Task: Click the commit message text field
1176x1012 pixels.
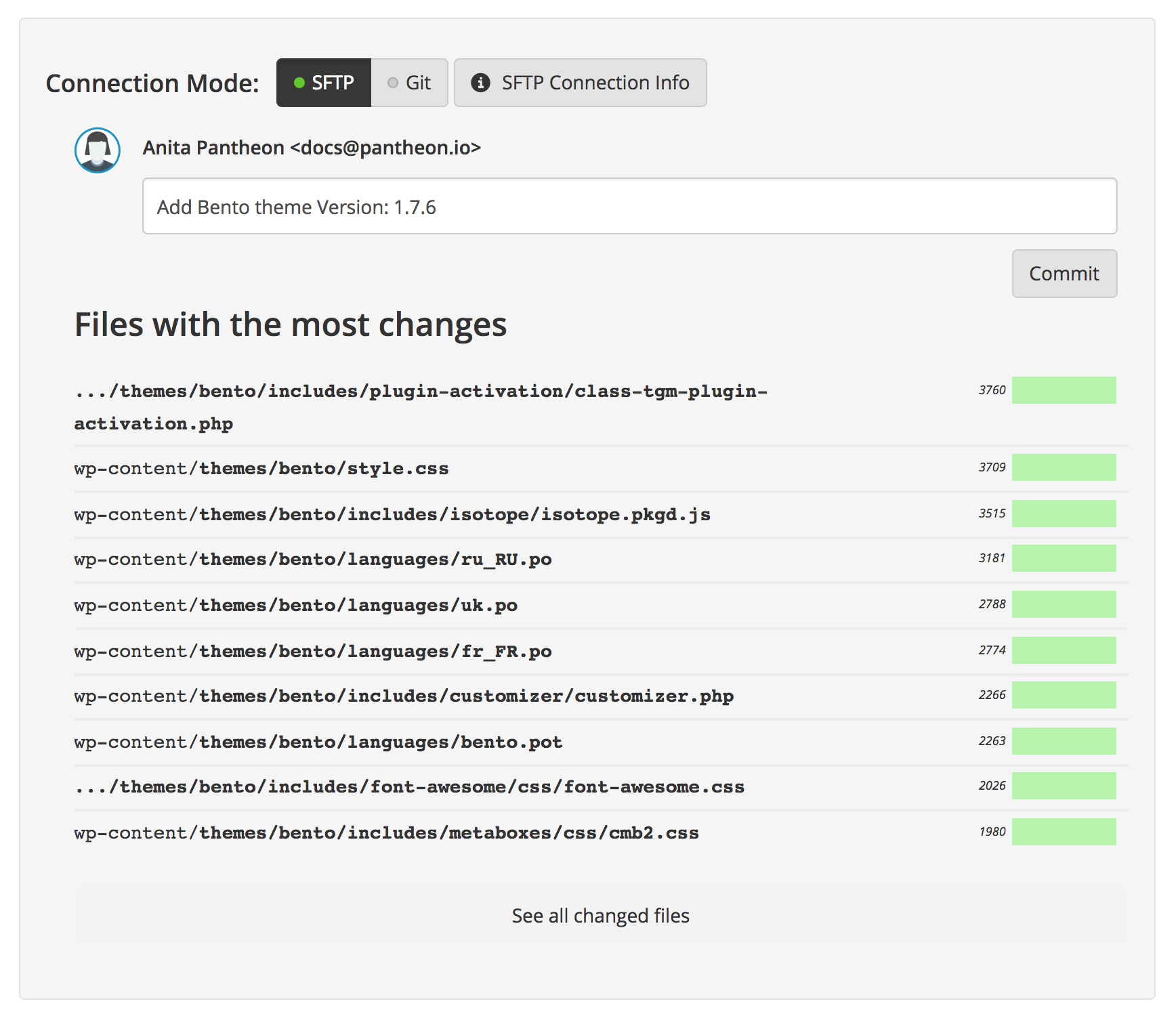Action: (629, 207)
